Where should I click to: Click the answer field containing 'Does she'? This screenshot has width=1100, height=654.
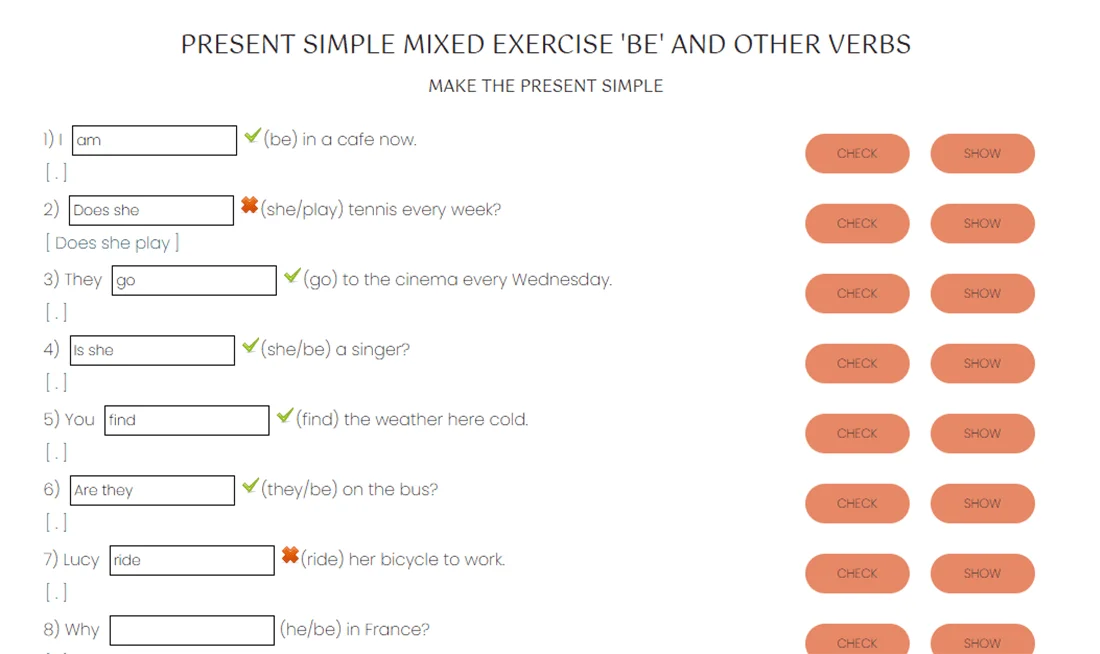click(x=152, y=210)
